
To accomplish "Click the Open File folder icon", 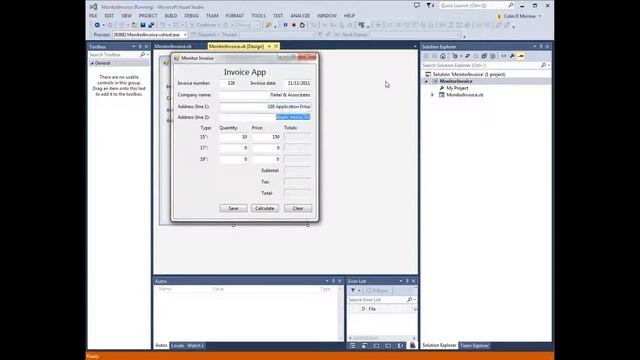I will click(x=134, y=25).
